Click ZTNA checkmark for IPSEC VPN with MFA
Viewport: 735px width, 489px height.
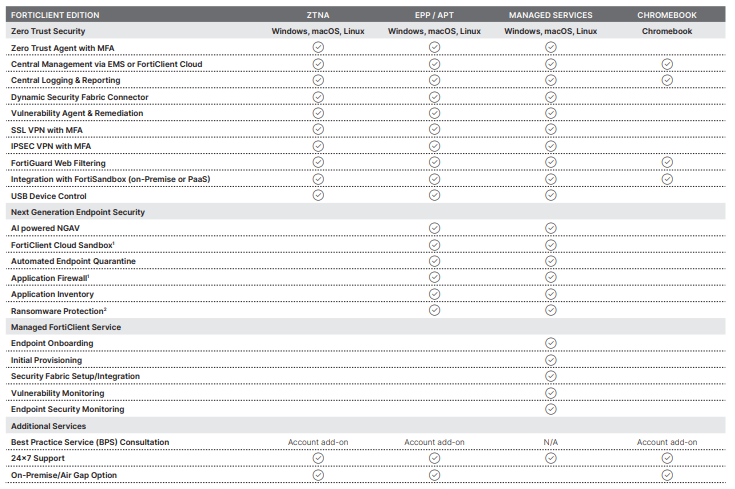click(318, 146)
